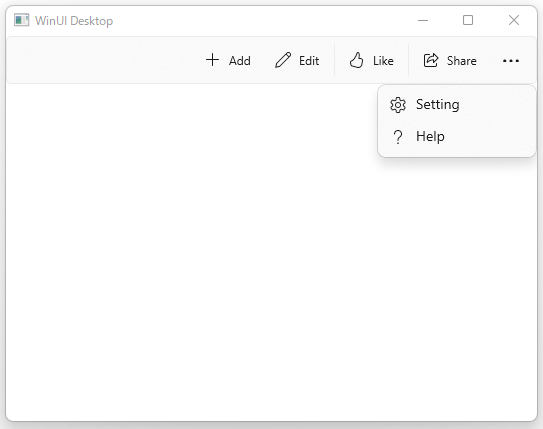Open the Setting menu entry
The height and width of the screenshot is (429, 543).
click(456, 105)
